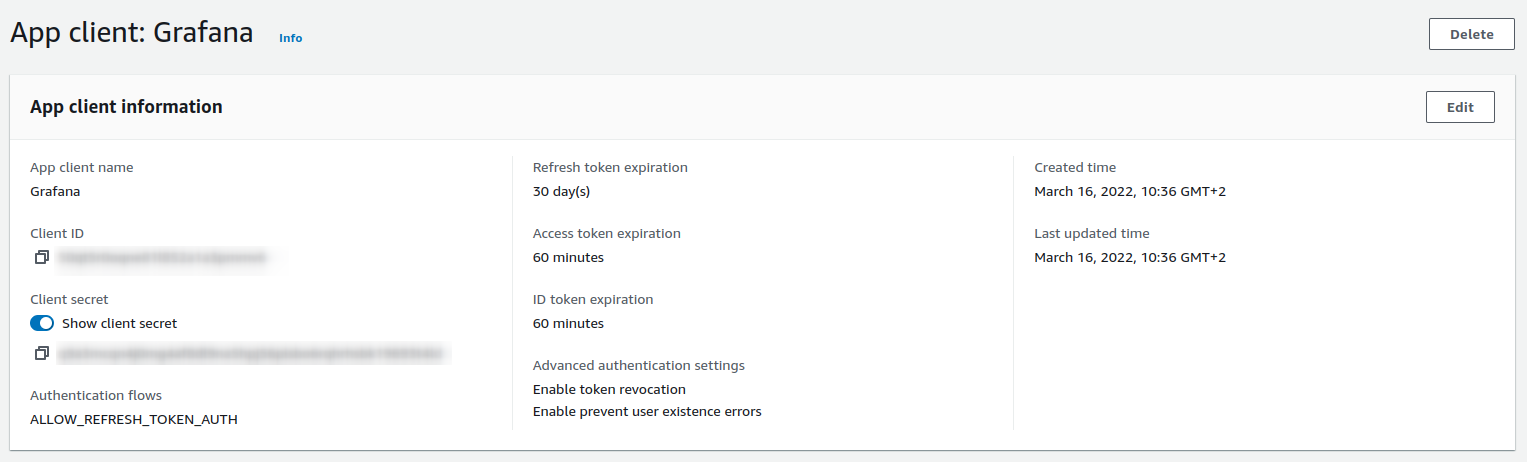Select the Created time date value
The height and width of the screenshot is (462, 1527).
(x=1130, y=191)
